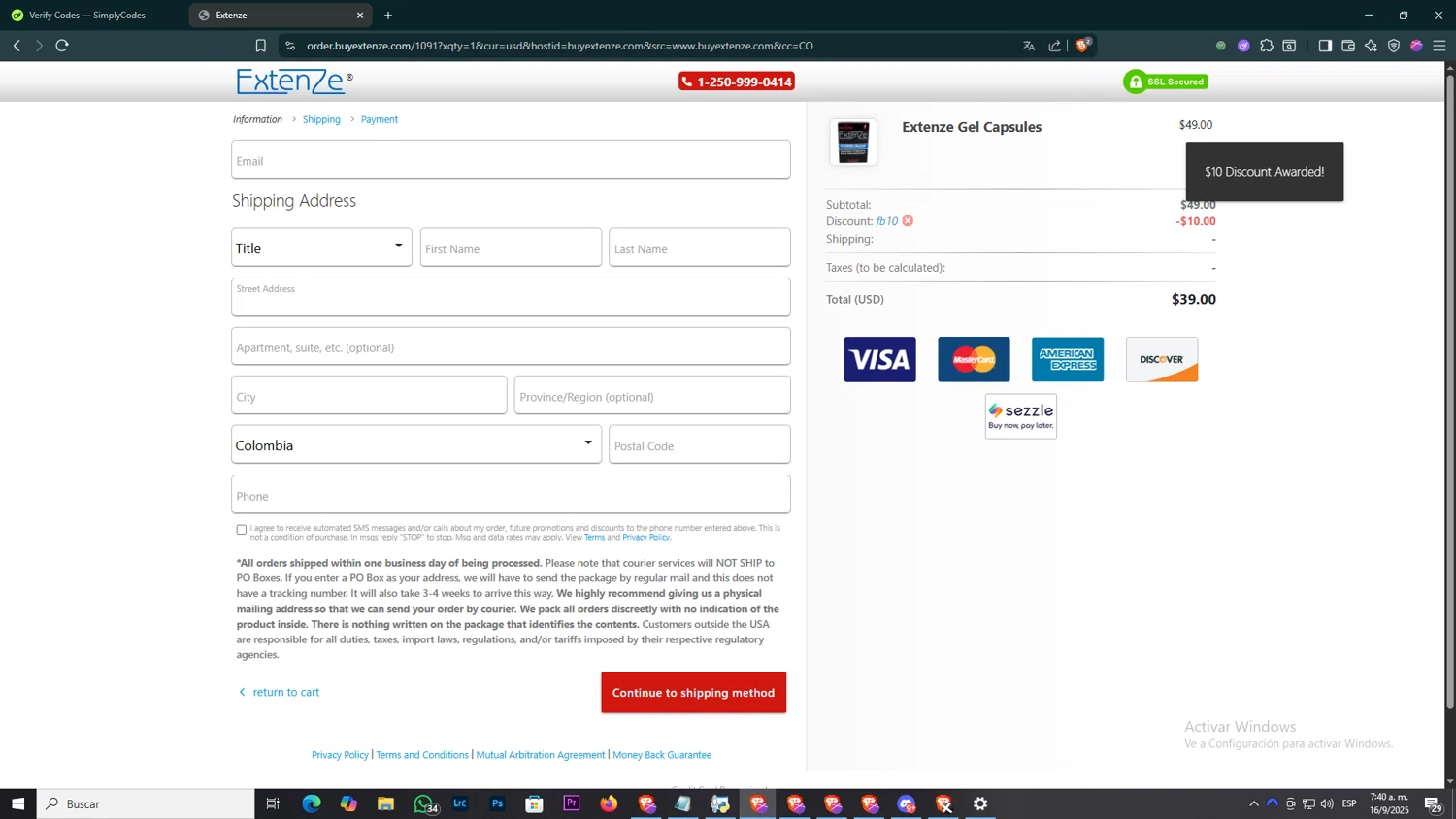Click the taskbar Buscar search box
Screen dimensions: 1456x819
click(x=146, y=803)
